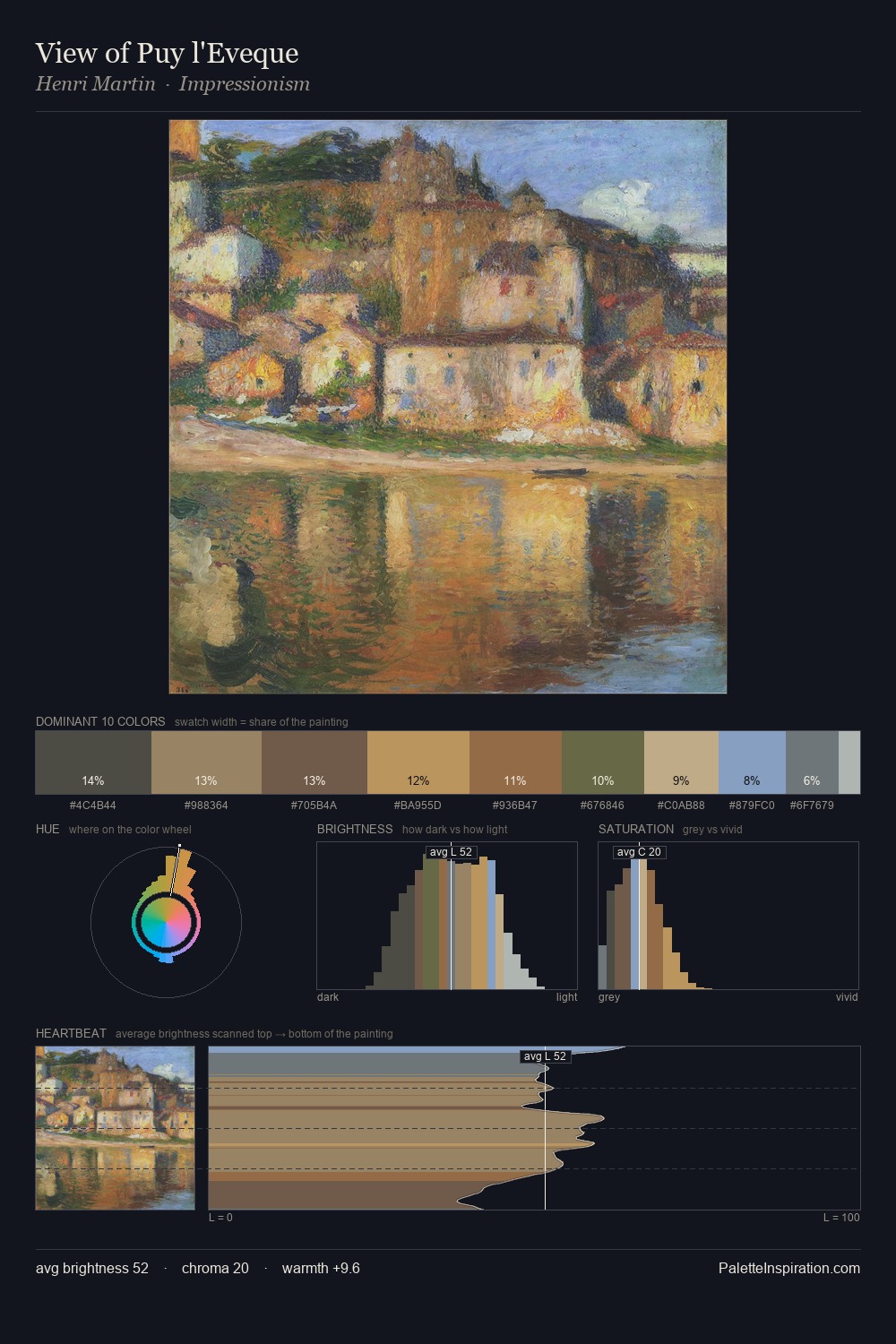Click the hue color wheel center
The width and height of the screenshot is (896, 1344).
pos(166,922)
